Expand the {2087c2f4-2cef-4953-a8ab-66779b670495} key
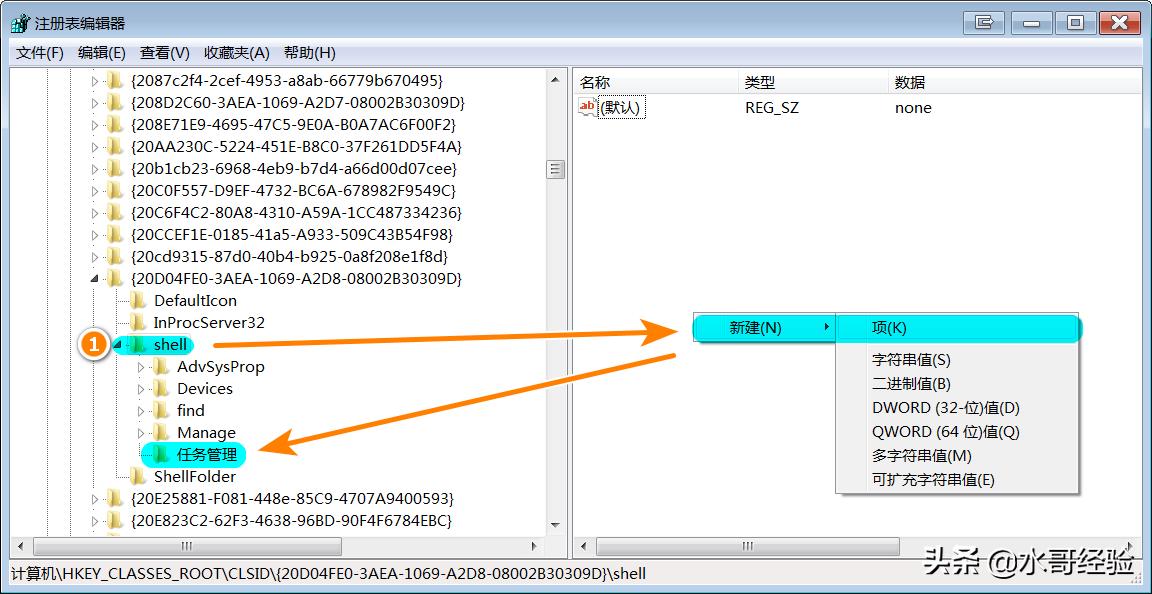The image size is (1152, 594). (x=95, y=81)
